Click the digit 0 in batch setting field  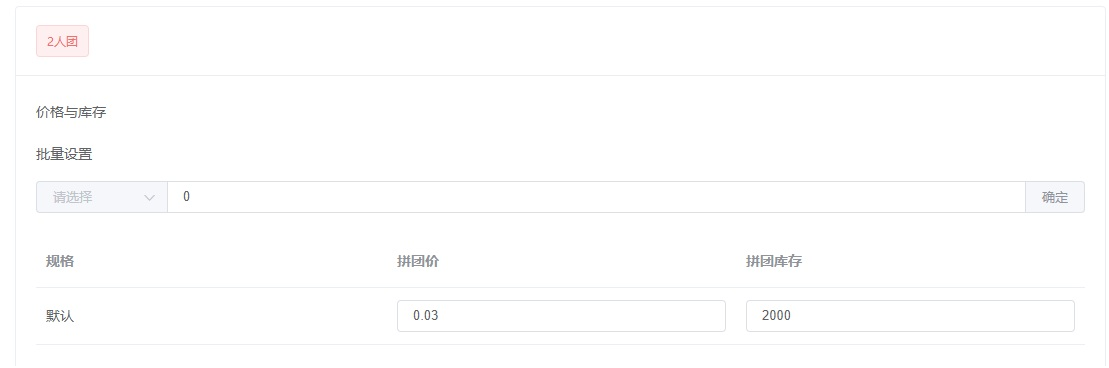[186, 197]
